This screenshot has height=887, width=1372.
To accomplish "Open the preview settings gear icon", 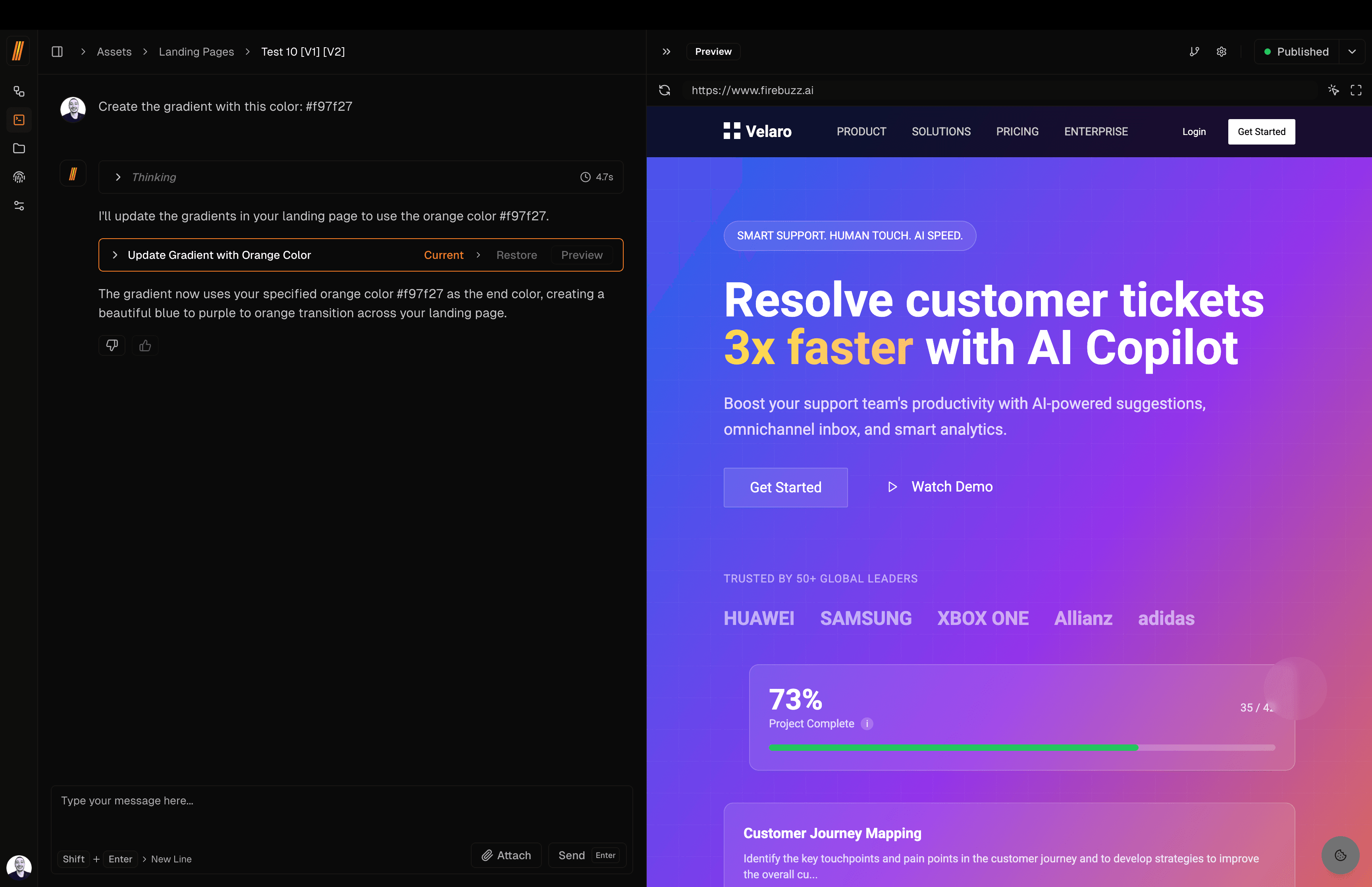I will 1221,52.
